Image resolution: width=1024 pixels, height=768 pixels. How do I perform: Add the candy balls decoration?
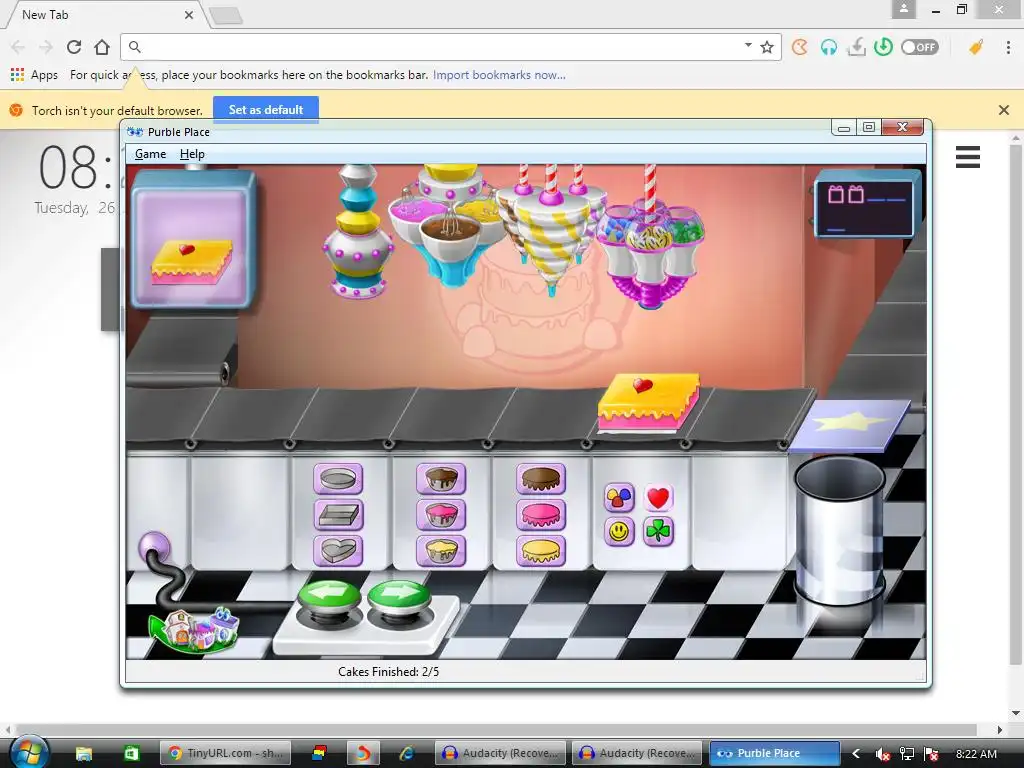[x=619, y=498]
